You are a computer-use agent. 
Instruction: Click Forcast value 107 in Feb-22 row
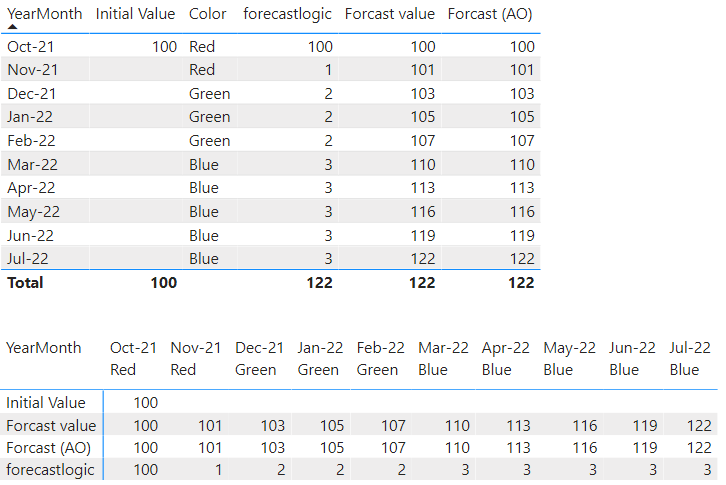point(423,141)
